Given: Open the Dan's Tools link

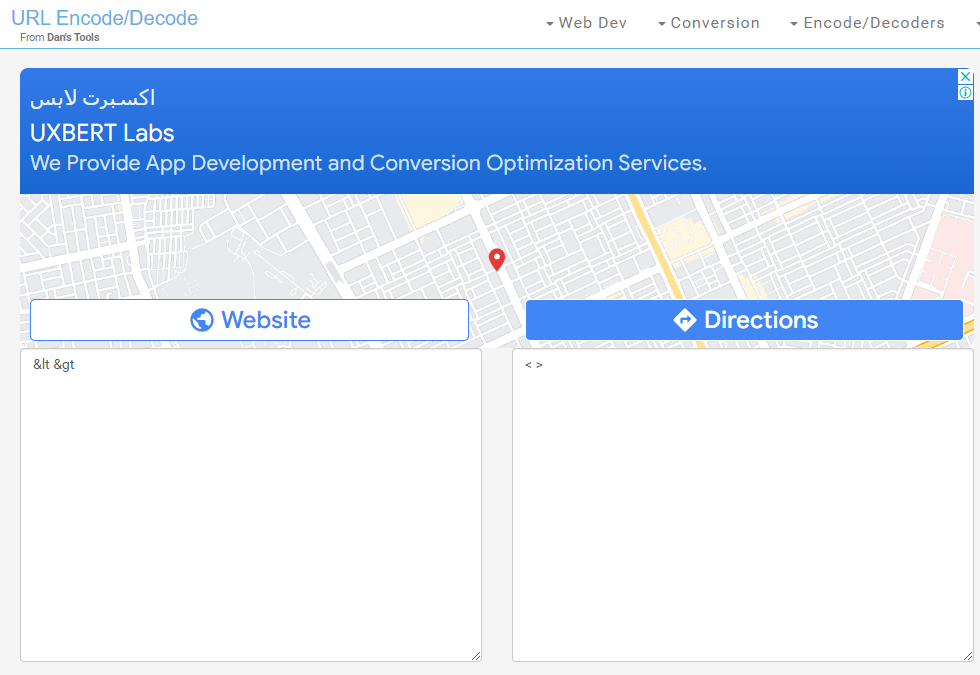Looking at the screenshot, I should 73,38.
